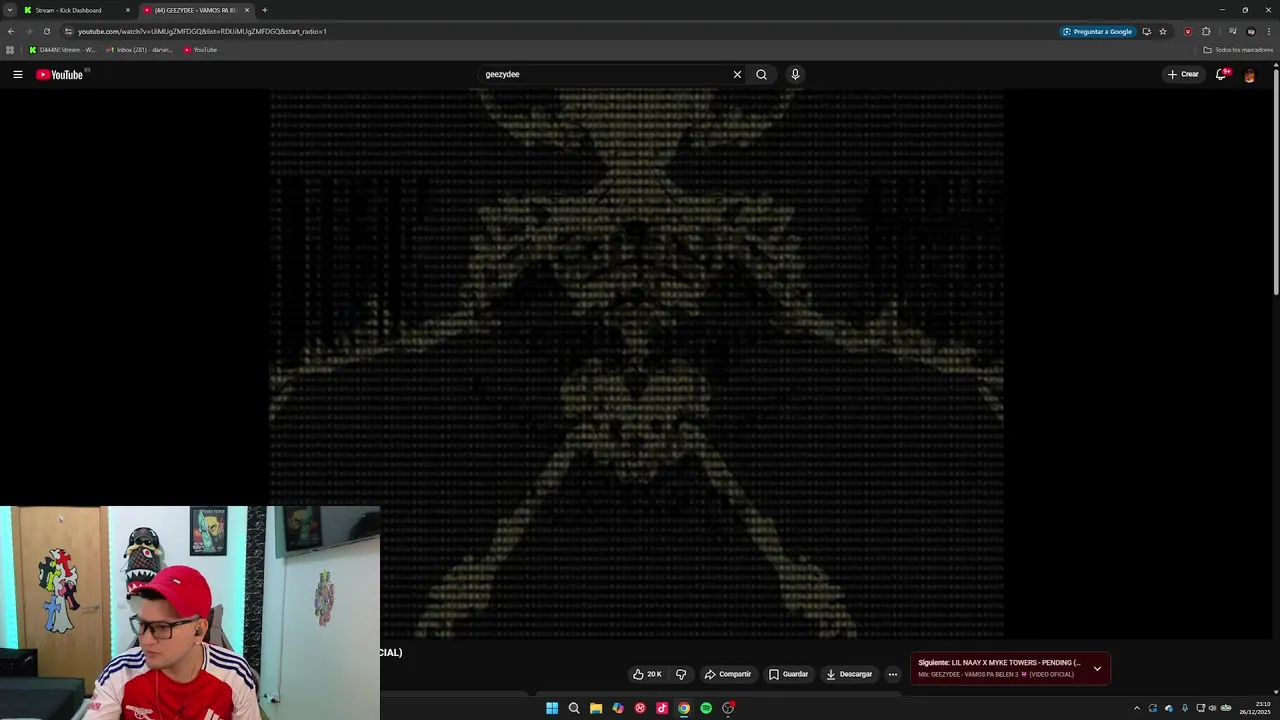The height and width of the screenshot is (720, 1280).
Task: Go to the YouTube home logo
Action: coord(62,74)
